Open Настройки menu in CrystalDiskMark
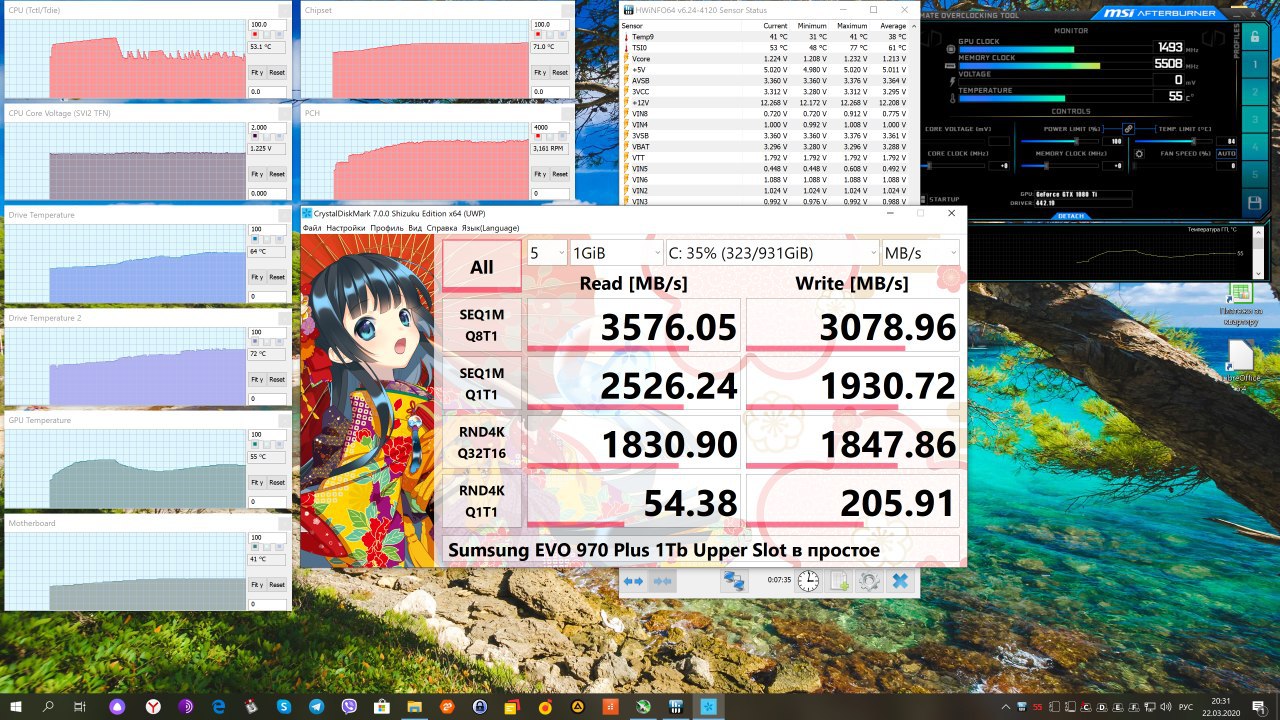Viewport: 1280px width, 720px height. pos(346,228)
